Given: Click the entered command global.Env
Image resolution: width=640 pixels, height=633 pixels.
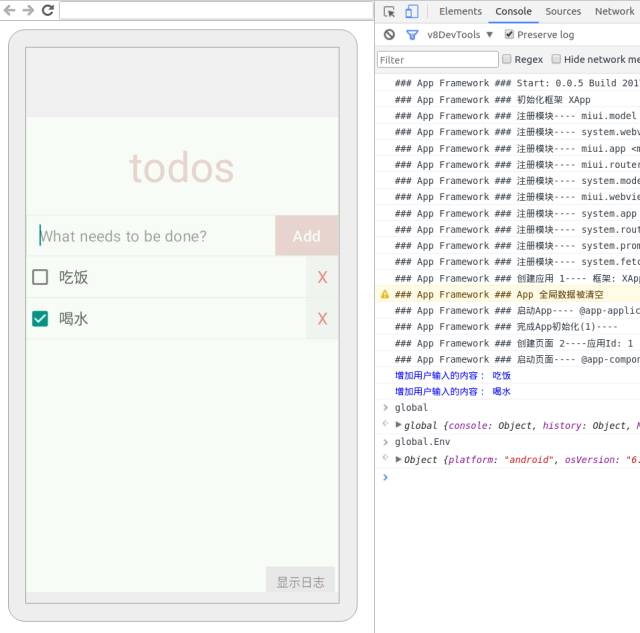Looking at the screenshot, I should pos(422,442).
